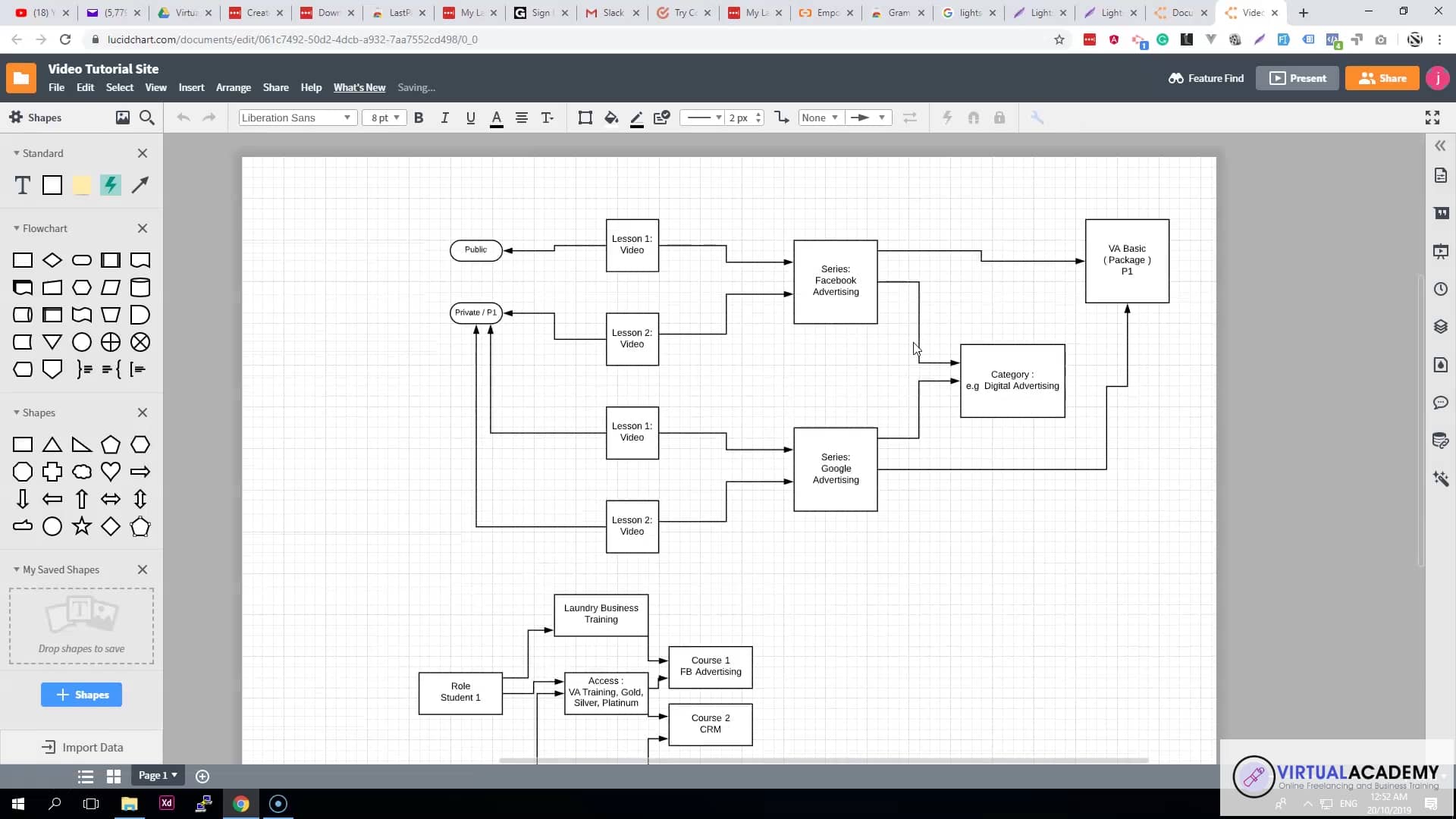Open the Slides presentation panel
This screenshot has height=819, width=1456.
click(x=1442, y=251)
